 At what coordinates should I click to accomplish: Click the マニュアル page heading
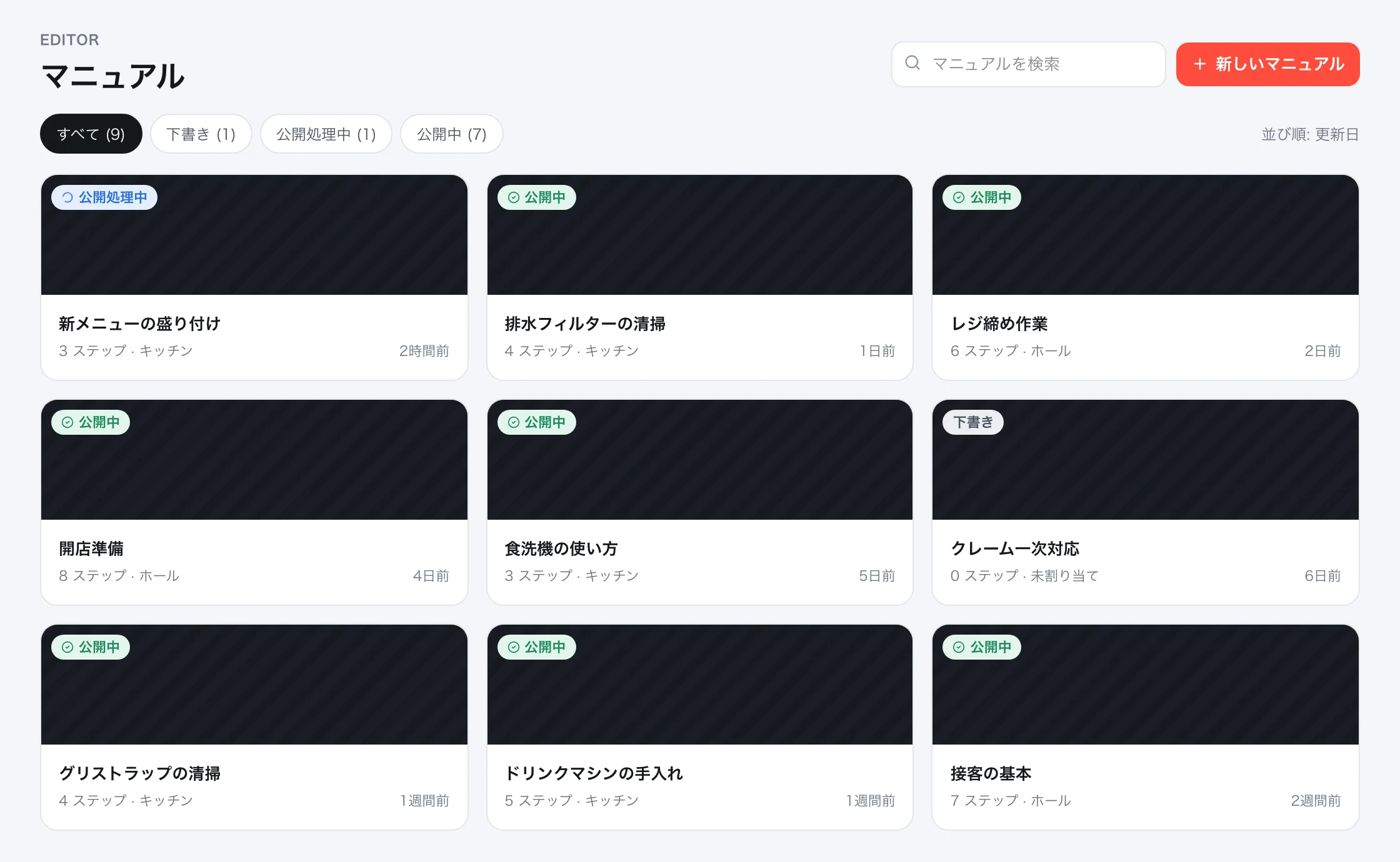pyautogui.click(x=113, y=76)
